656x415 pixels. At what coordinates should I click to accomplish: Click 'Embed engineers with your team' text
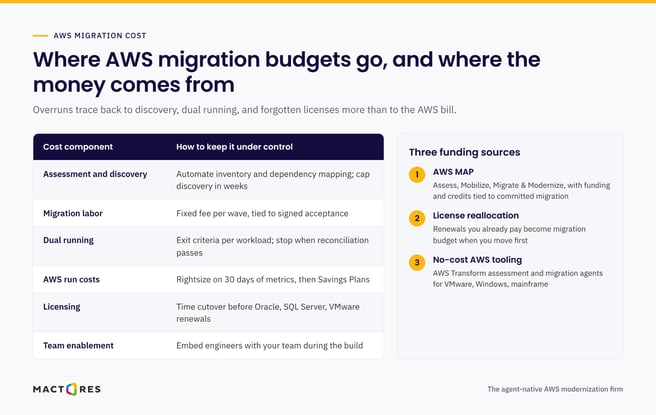click(269, 346)
